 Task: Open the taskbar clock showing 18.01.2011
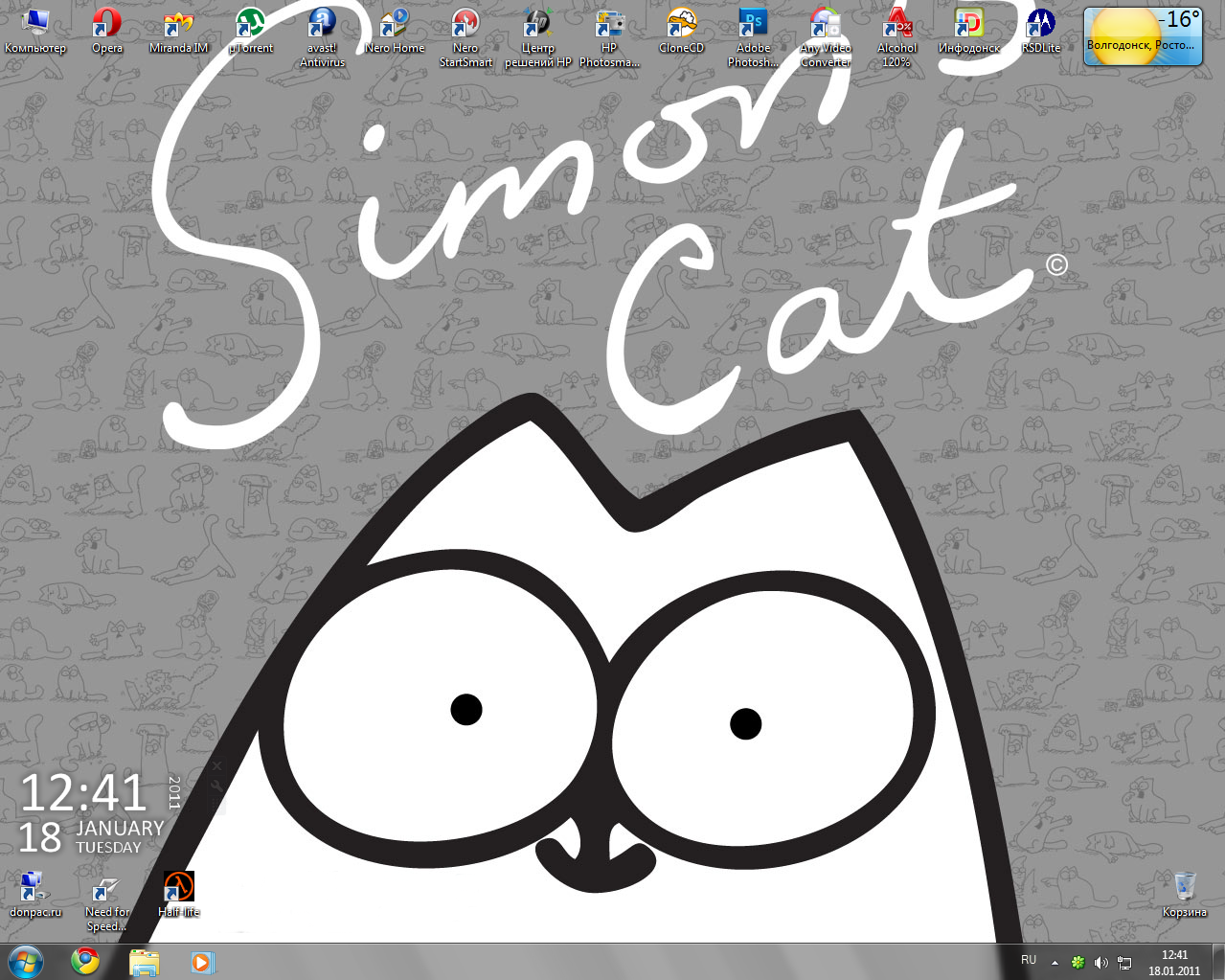coord(1174,962)
